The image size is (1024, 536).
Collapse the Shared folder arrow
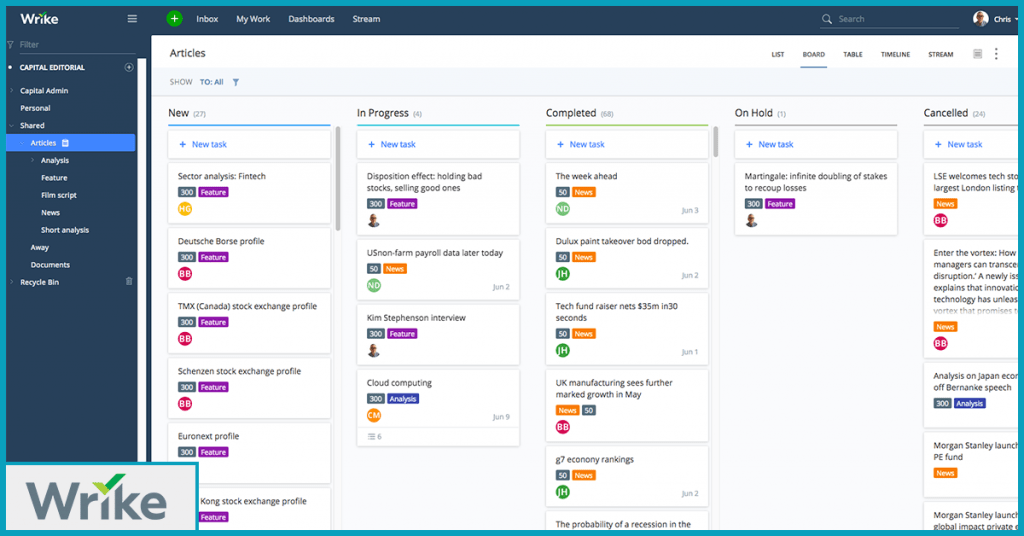11,125
